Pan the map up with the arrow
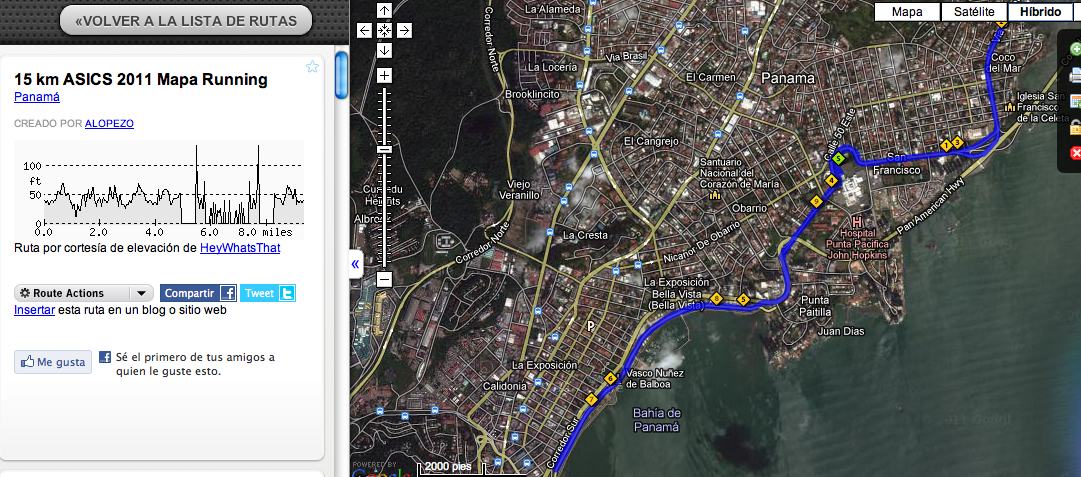This screenshot has height=477, width=1081. [x=384, y=11]
